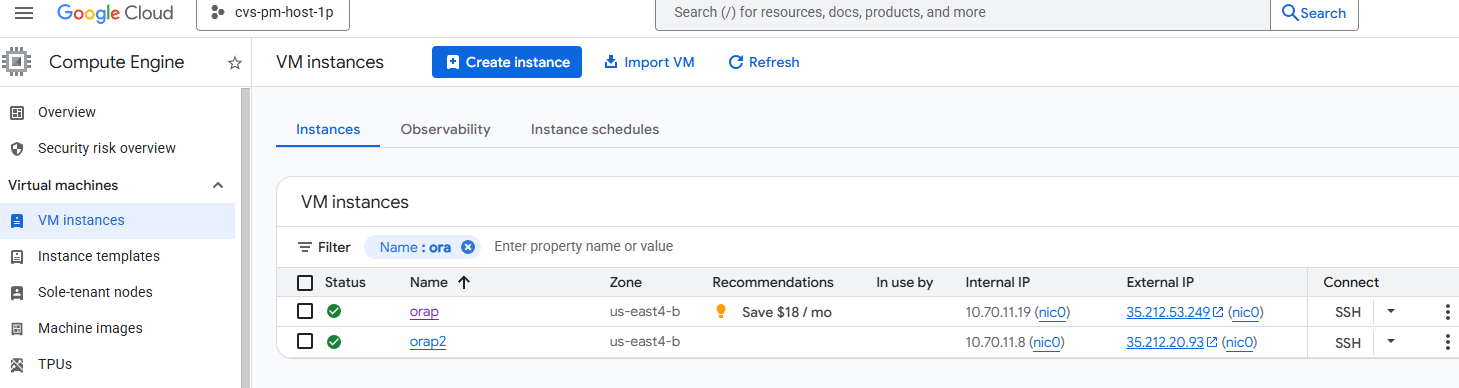The image size is (1459, 388).
Task: Click the TPUs sidebar icon
Action: [x=16, y=364]
